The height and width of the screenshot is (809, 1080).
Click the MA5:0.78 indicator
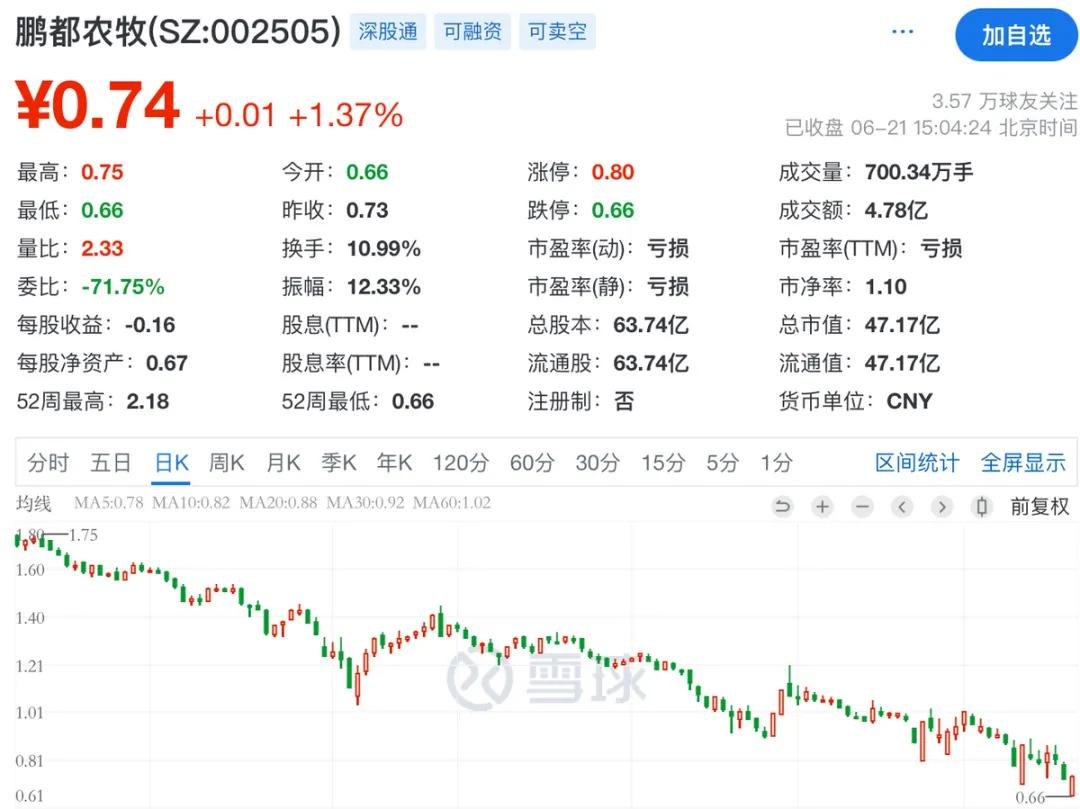pos(109,503)
